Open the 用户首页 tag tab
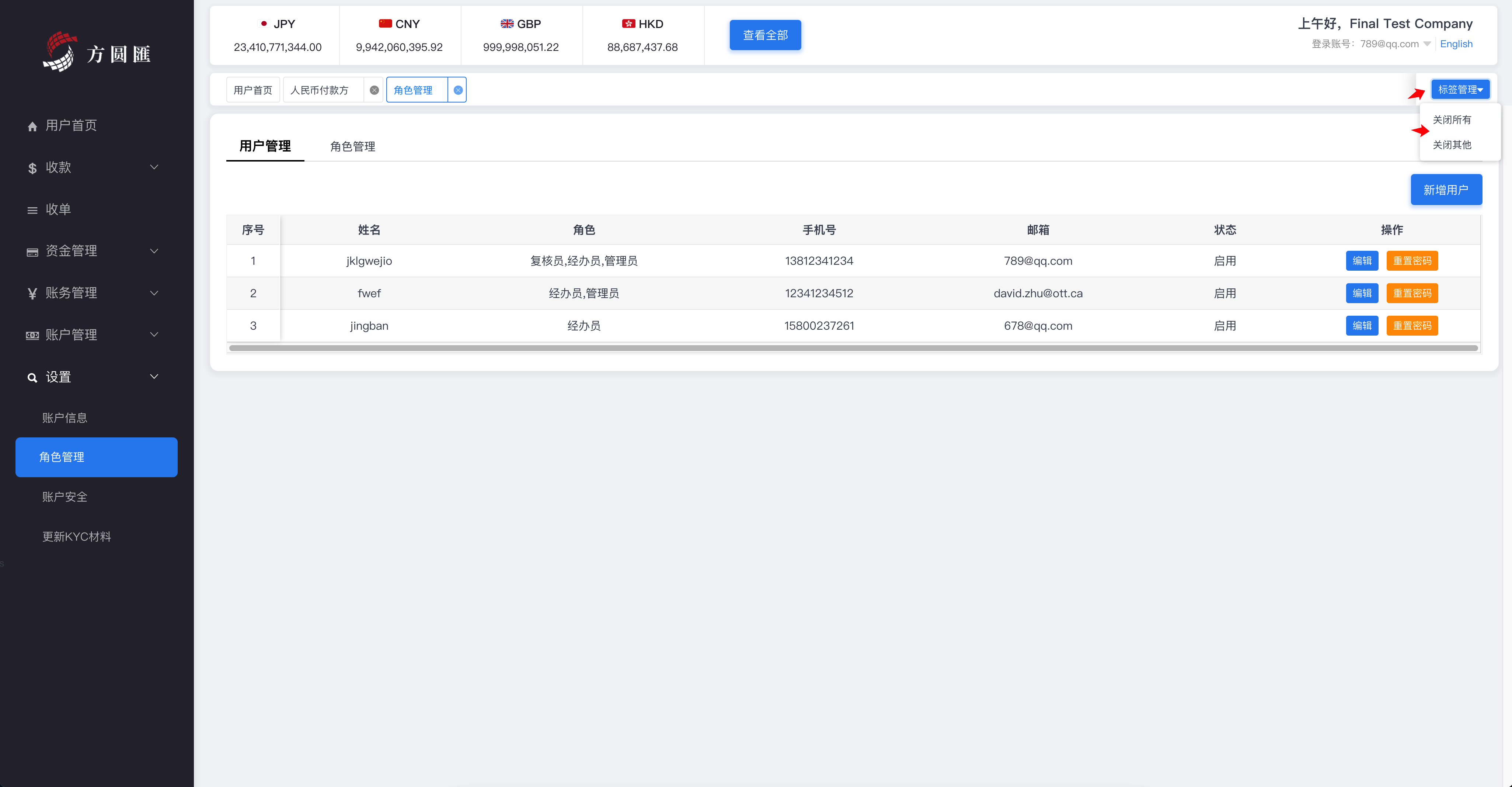 (x=253, y=90)
